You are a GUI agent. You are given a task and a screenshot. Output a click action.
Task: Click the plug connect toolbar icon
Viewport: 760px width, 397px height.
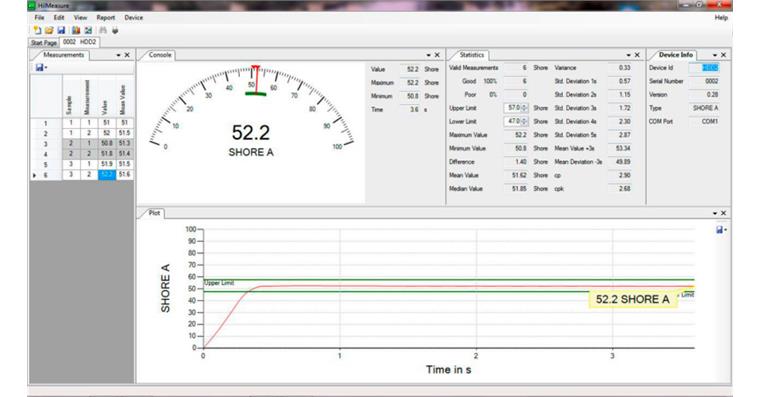(x=115, y=31)
